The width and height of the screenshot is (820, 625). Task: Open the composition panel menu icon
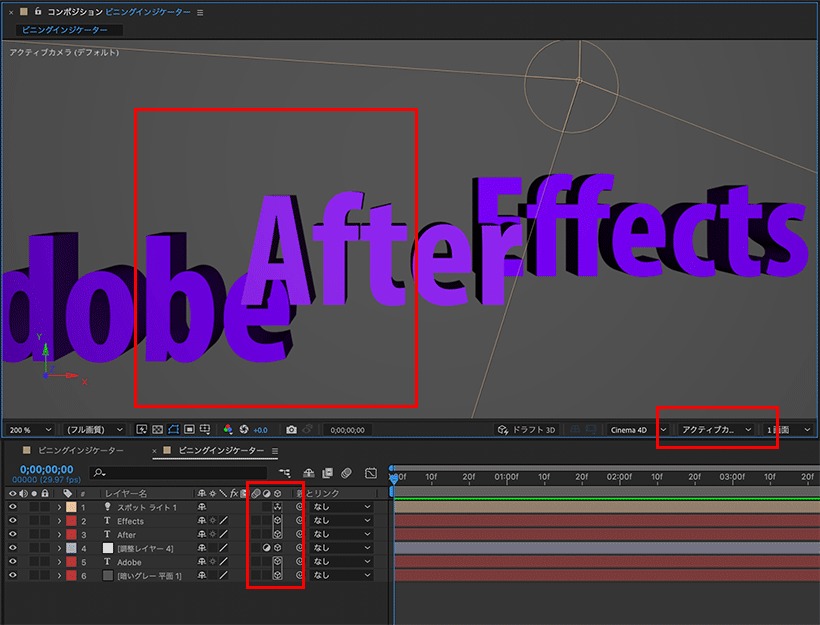pos(200,13)
